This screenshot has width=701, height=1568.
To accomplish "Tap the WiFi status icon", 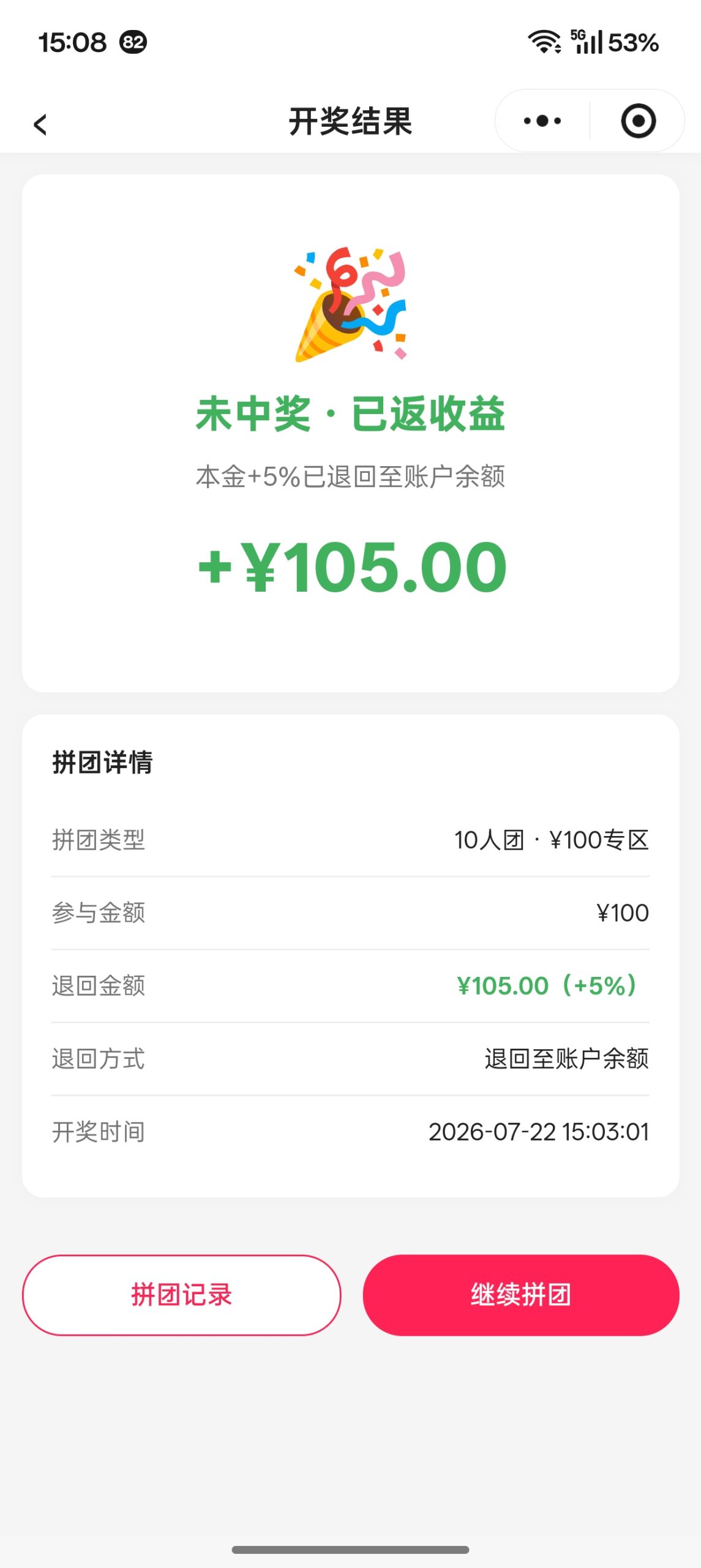I will click(544, 42).
